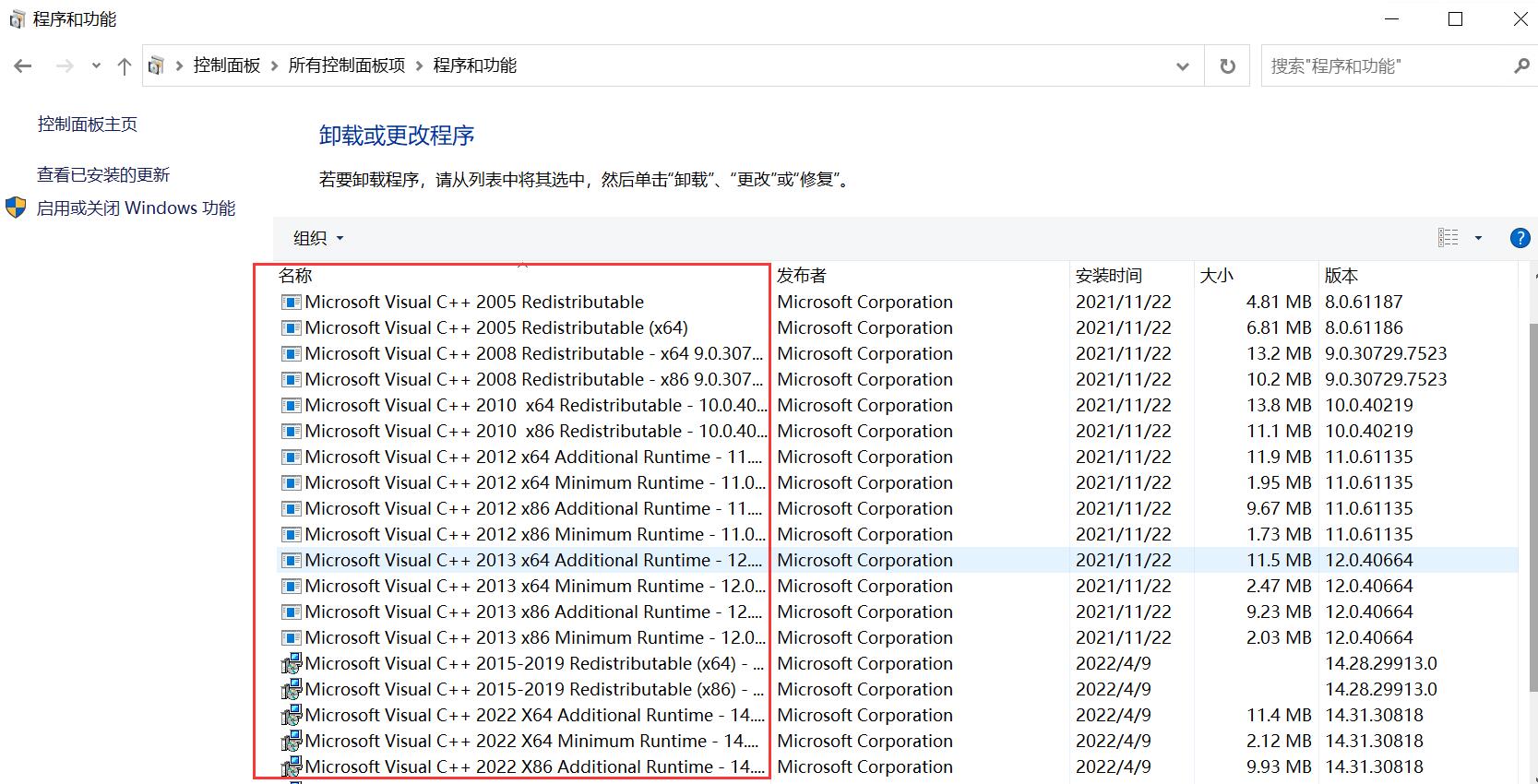Expand the address bar history dropdown
1538x784 pixels.
tap(1183, 66)
